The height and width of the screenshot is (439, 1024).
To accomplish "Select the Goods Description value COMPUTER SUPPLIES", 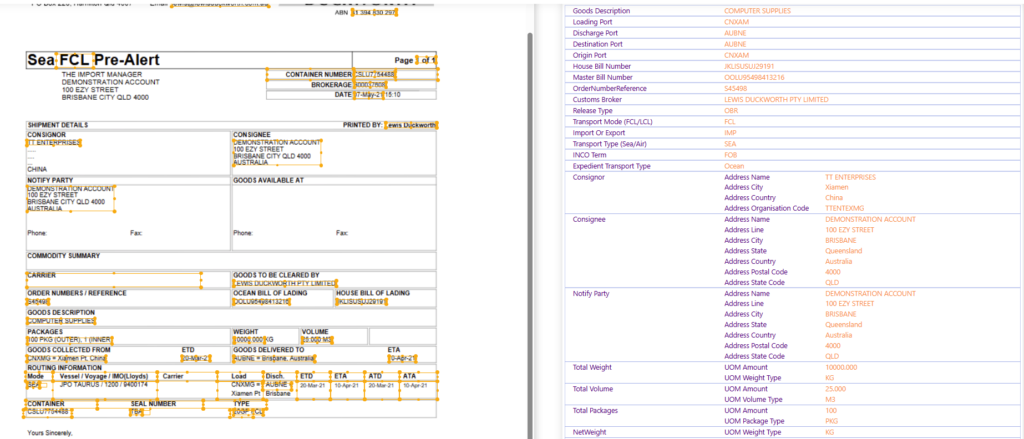I will [757, 11].
